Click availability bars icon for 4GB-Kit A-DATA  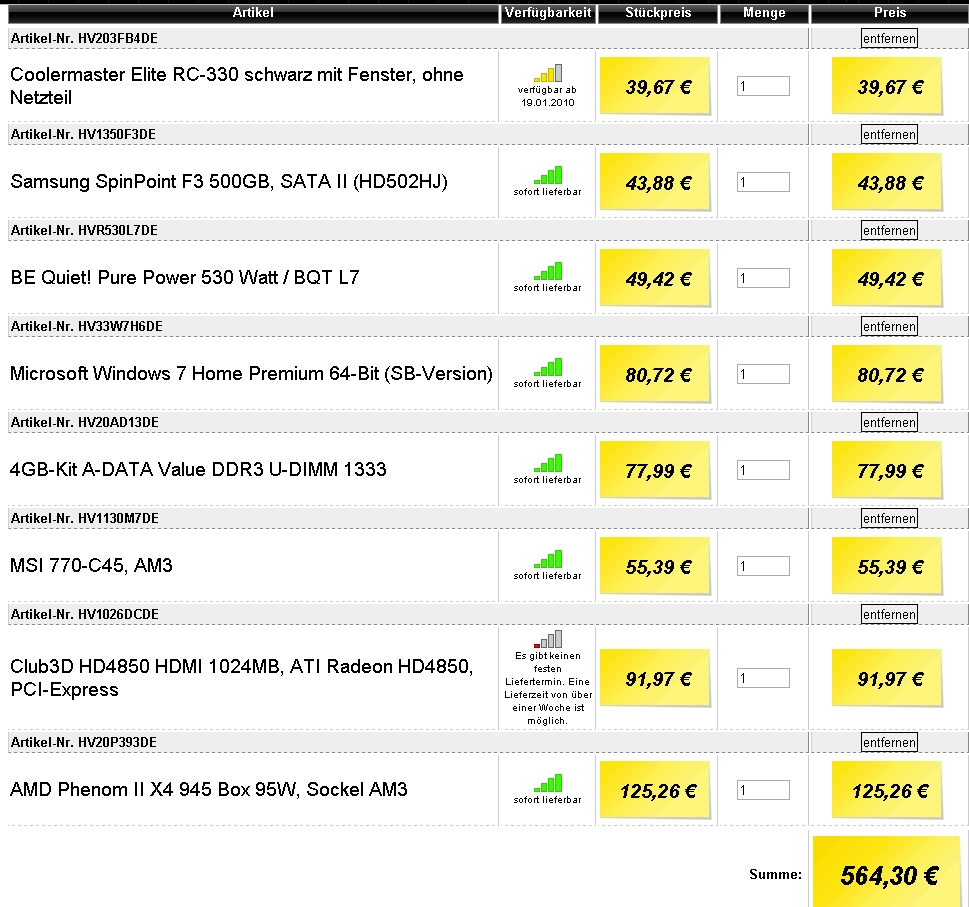548,463
